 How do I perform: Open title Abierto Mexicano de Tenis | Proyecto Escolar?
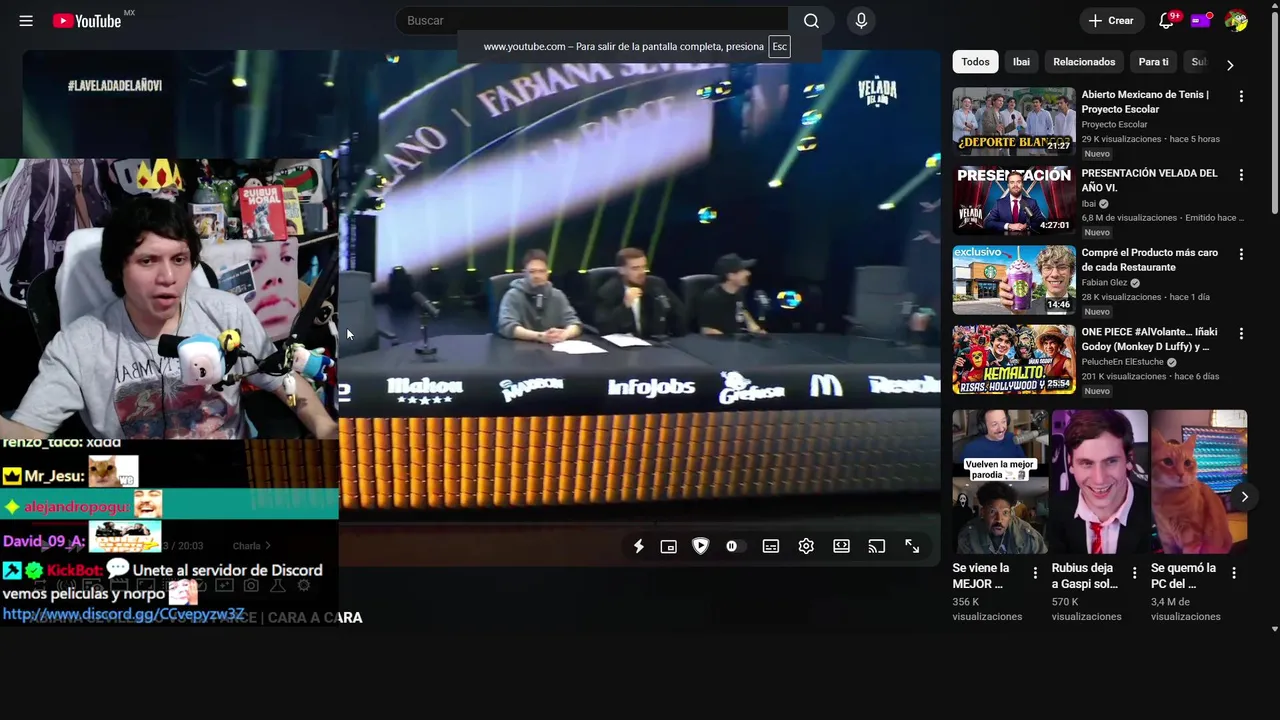[x=1145, y=102]
